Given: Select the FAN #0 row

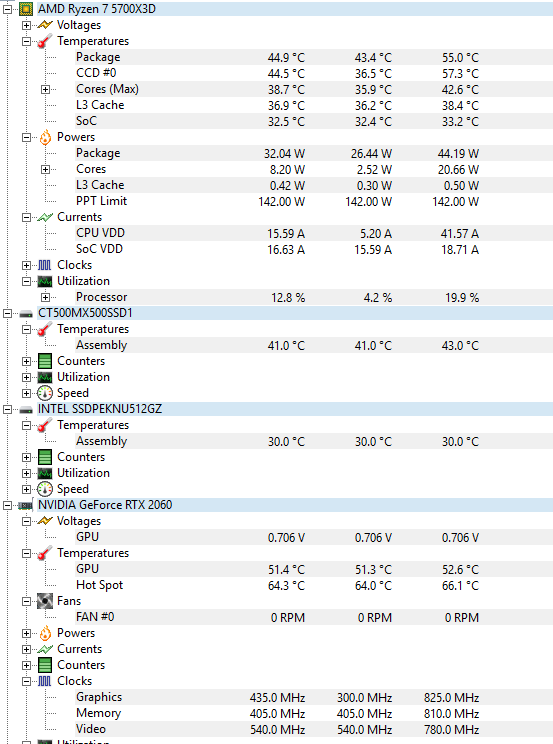Looking at the screenshot, I should pyautogui.click(x=313, y=617).
